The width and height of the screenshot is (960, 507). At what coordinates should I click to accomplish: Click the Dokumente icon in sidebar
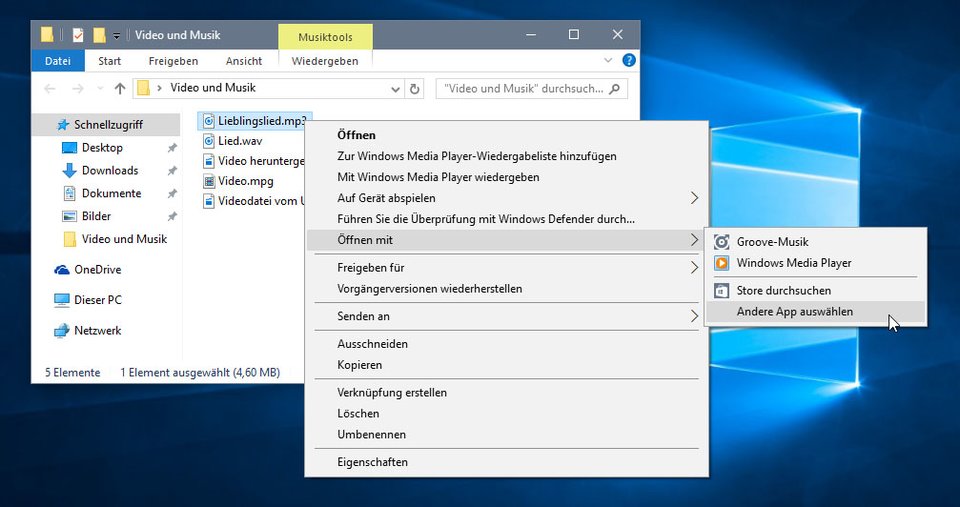[x=70, y=193]
